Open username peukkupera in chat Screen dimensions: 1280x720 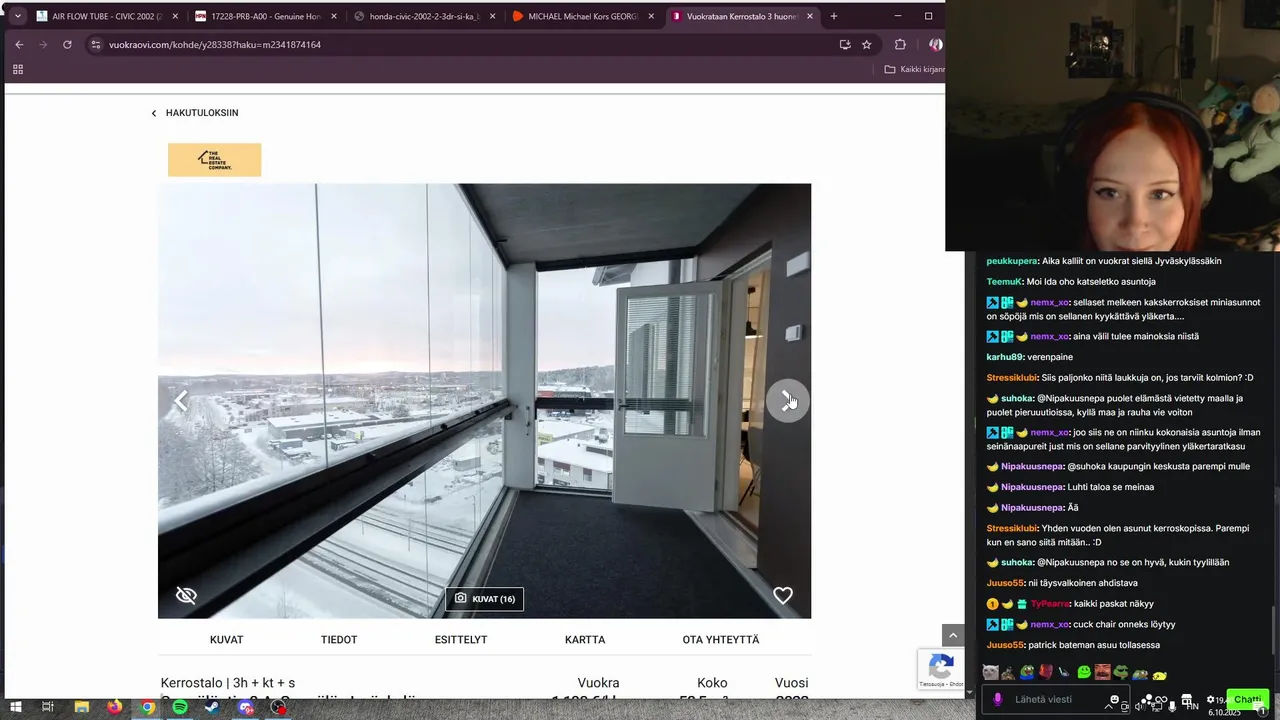pyautogui.click(x=1012, y=261)
